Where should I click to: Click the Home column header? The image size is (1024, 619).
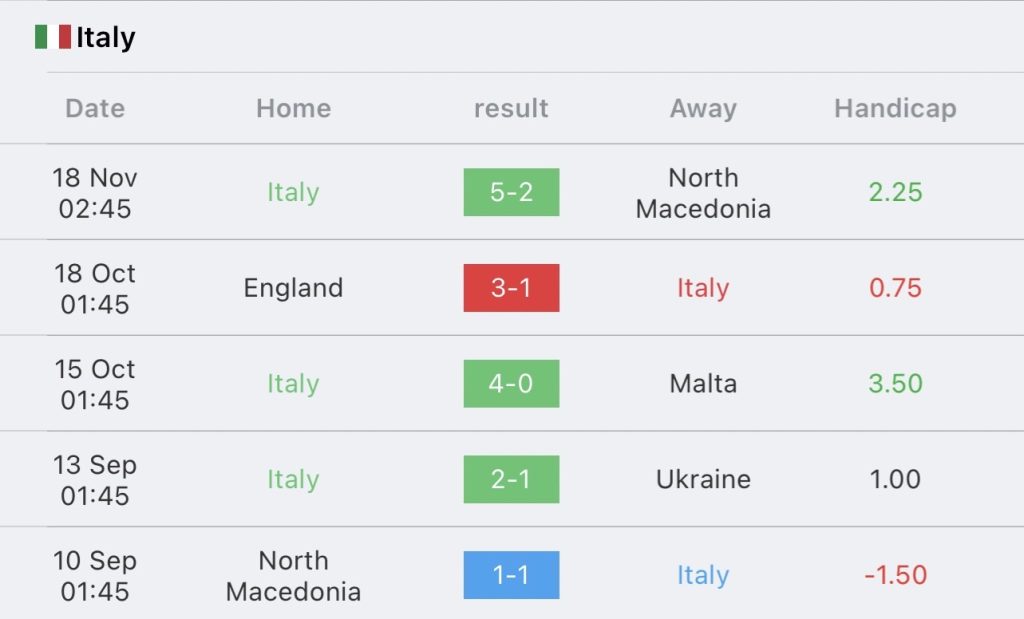(294, 108)
